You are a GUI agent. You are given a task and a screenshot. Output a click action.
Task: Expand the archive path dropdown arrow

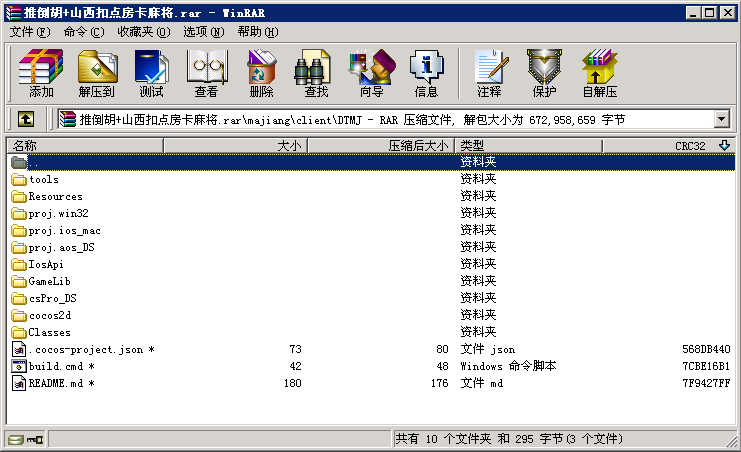pyautogui.click(x=722, y=120)
